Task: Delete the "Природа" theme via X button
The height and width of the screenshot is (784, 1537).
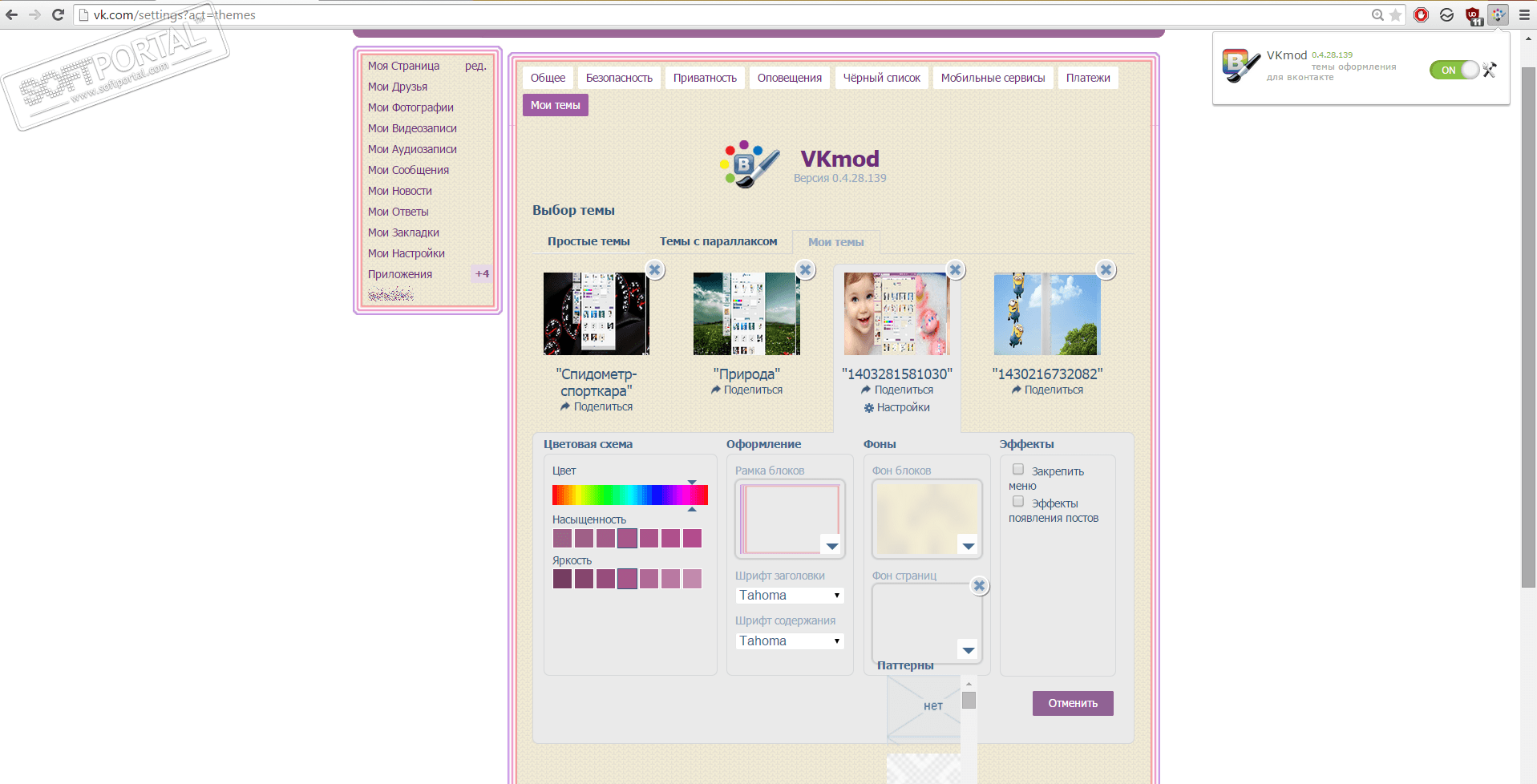Action: pyautogui.click(x=806, y=270)
